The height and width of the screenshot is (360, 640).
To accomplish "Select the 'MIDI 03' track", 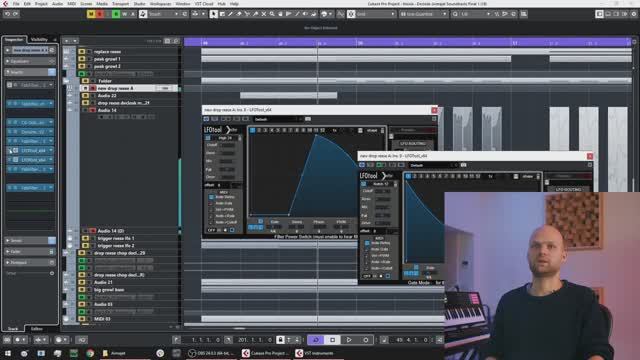I will pos(102,319).
